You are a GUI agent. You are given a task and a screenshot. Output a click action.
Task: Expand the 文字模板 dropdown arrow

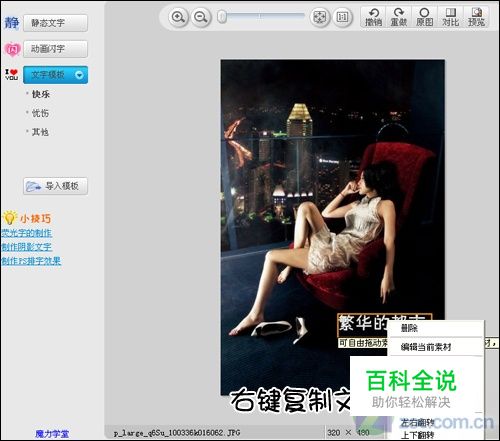point(79,75)
